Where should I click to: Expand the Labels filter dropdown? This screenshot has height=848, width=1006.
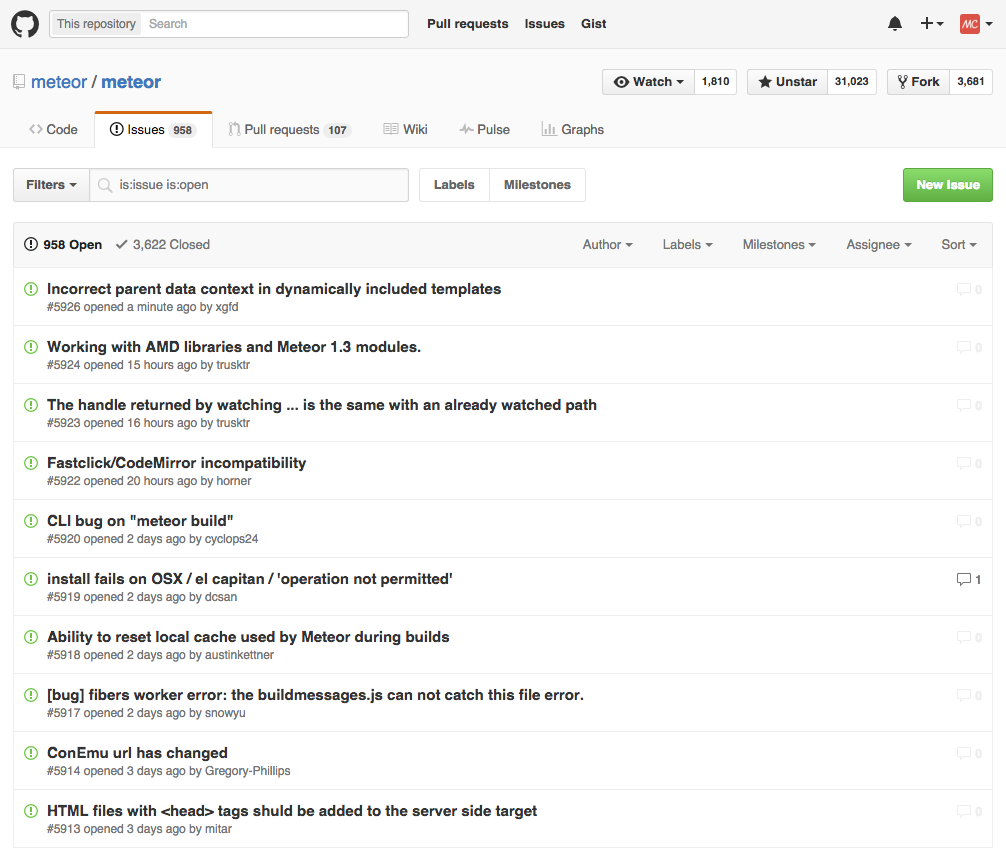(x=688, y=244)
